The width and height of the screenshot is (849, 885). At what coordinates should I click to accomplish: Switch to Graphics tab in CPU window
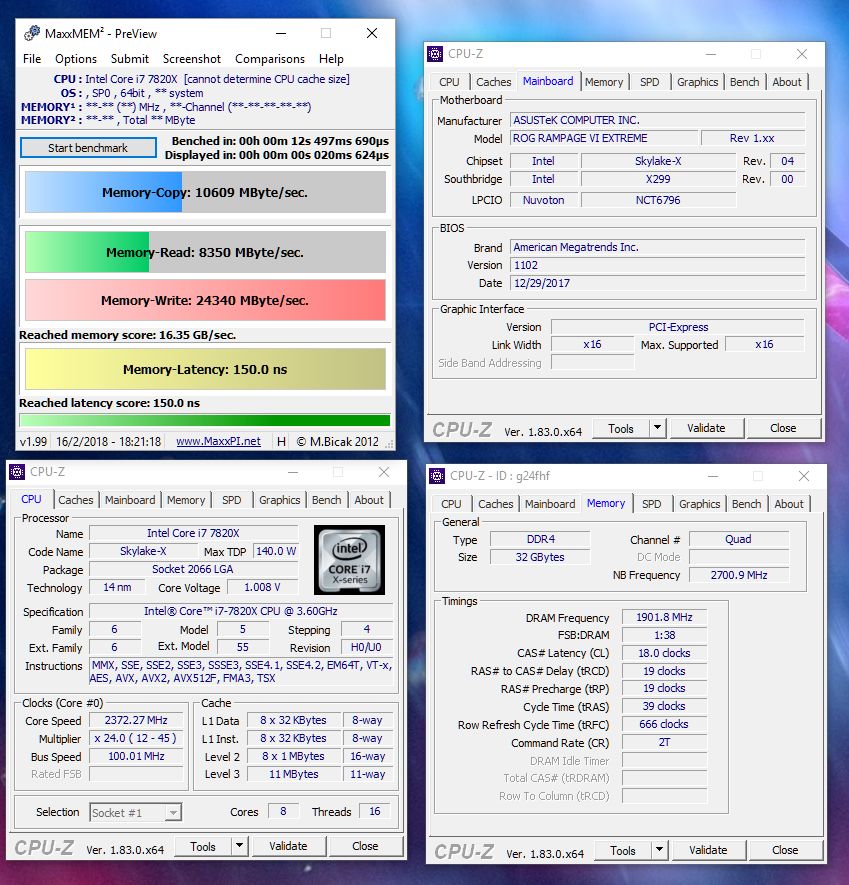coord(279,500)
